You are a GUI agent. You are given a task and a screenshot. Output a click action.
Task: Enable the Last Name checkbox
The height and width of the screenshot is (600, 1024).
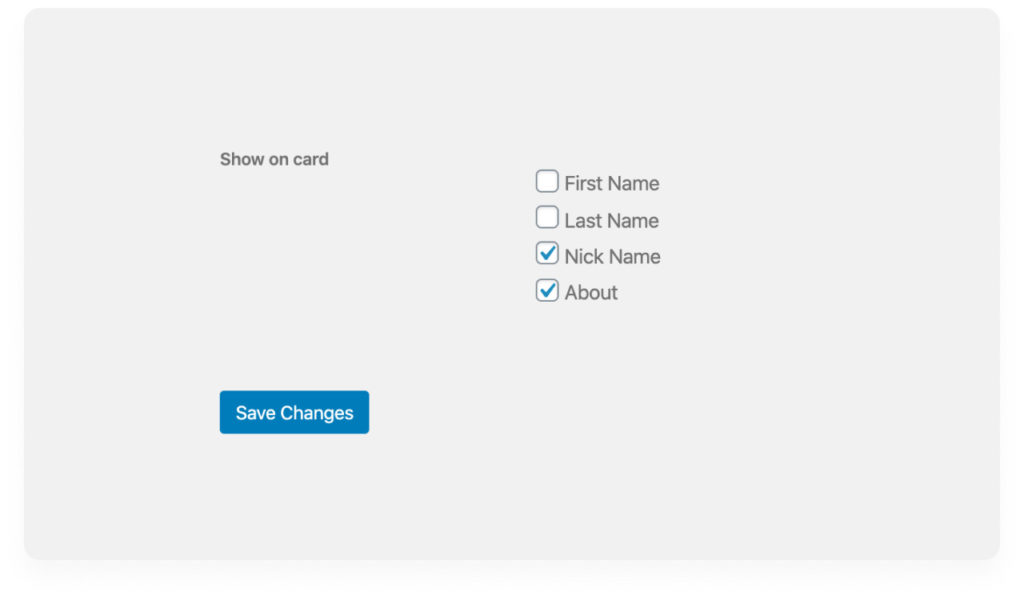(x=547, y=217)
